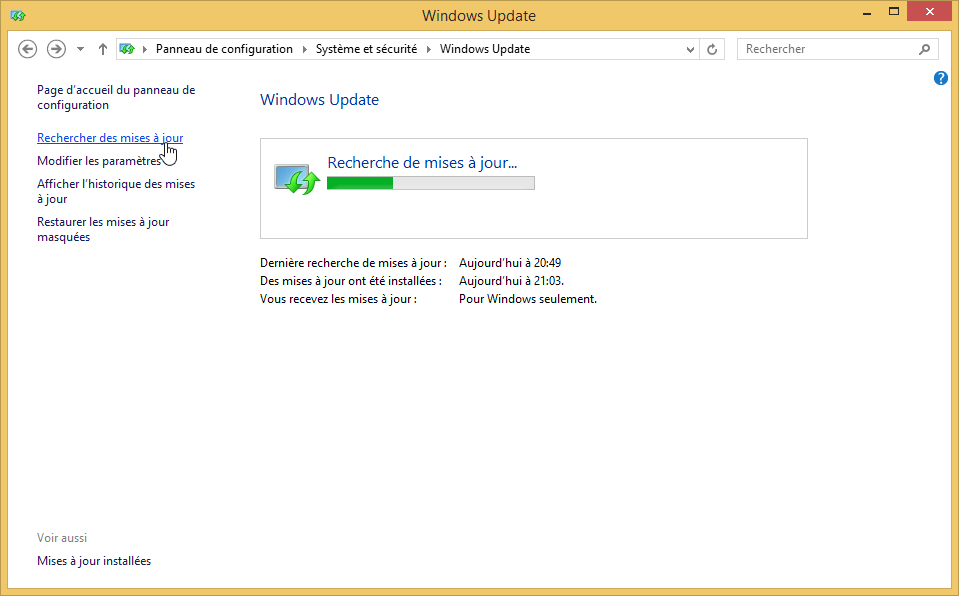Click the magnifier search icon
This screenshot has height=596, width=959.
[x=924, y=49]
